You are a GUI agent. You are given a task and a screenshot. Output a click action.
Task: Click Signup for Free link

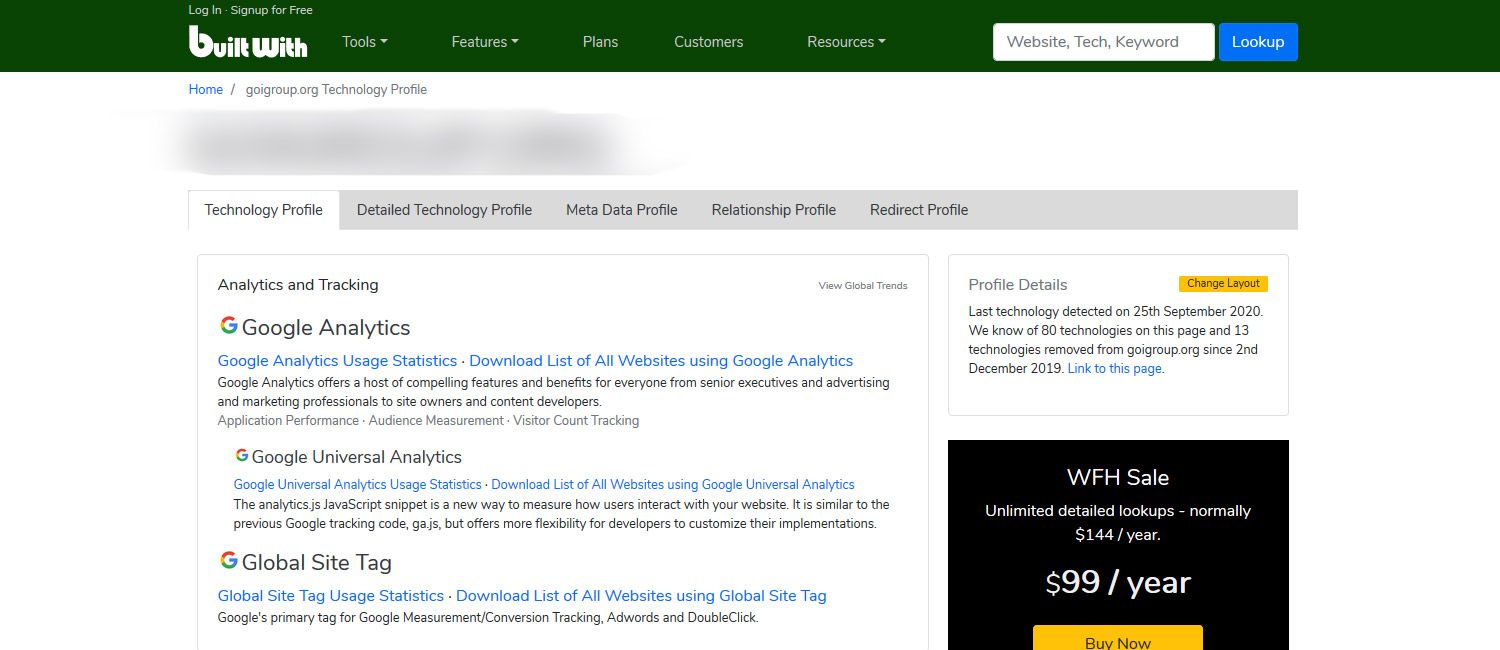(272, 10)
